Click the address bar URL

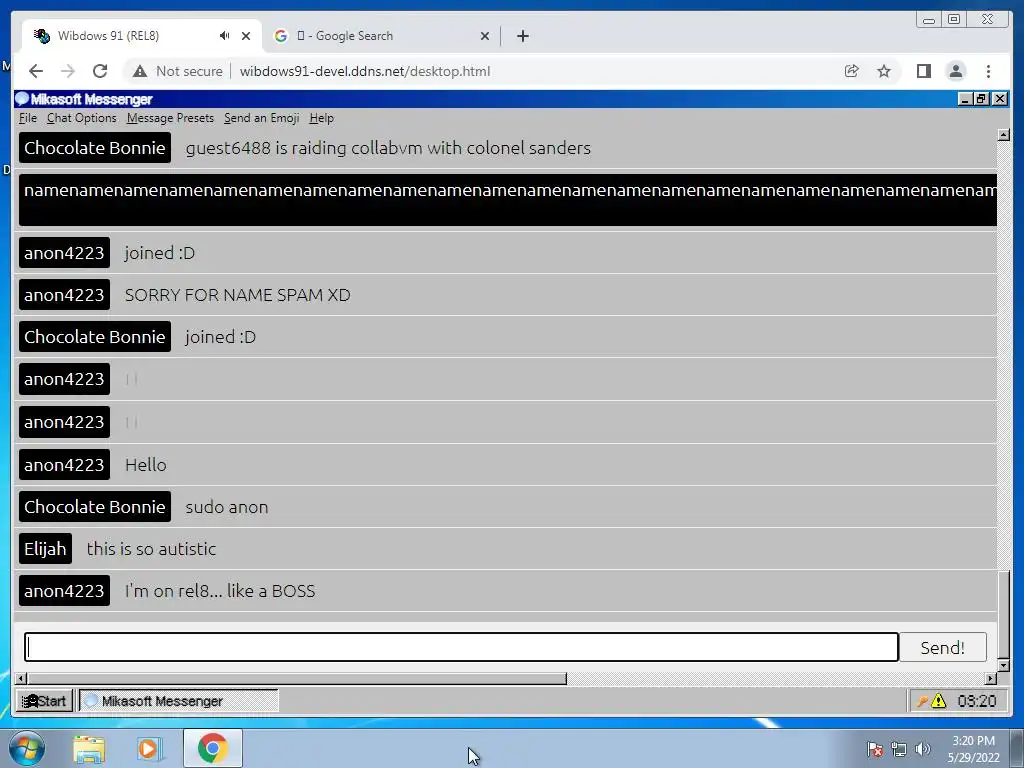point(364,71)
